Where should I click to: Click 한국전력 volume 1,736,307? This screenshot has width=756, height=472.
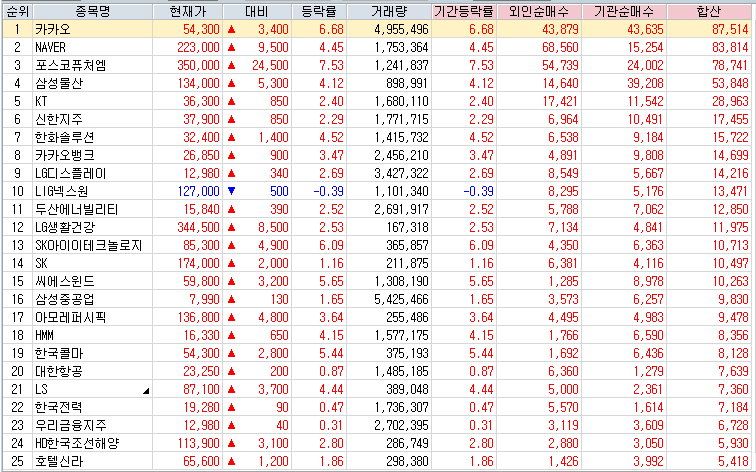[x=401, y=407]
